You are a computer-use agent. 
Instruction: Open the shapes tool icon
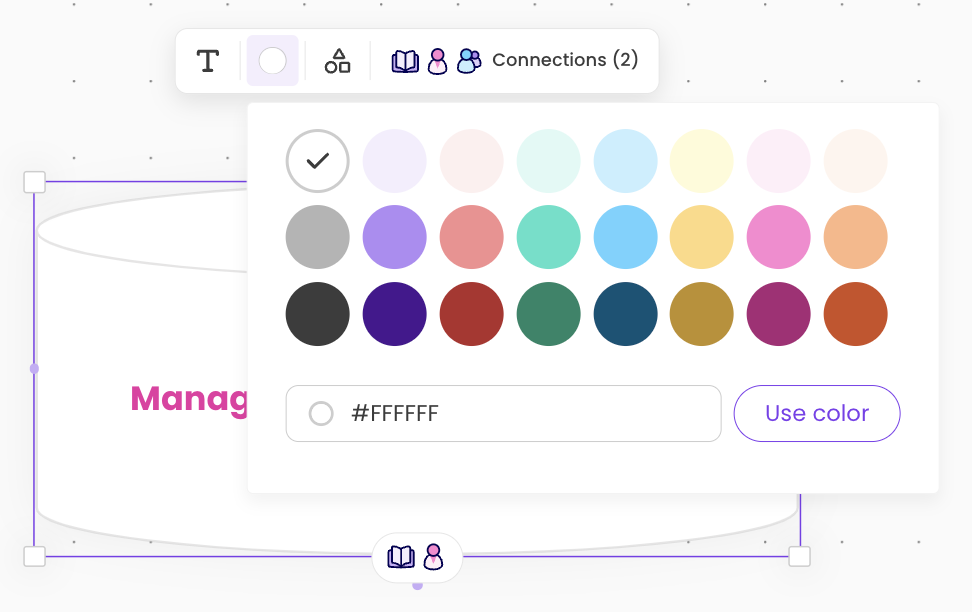[338, 61]
